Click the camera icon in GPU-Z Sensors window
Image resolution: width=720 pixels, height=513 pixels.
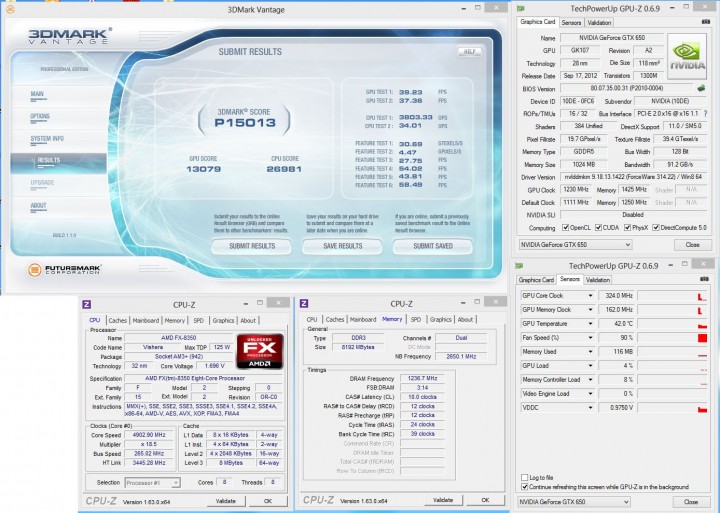[704, 279]
